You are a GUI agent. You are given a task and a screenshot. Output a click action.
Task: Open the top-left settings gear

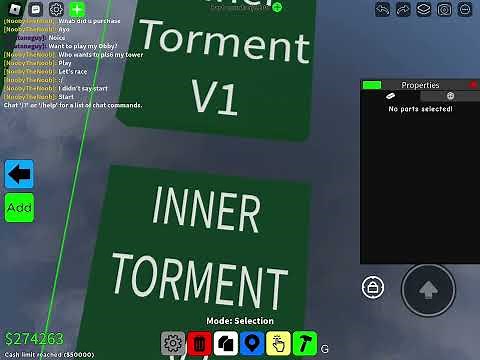click(x=56, y=9)
